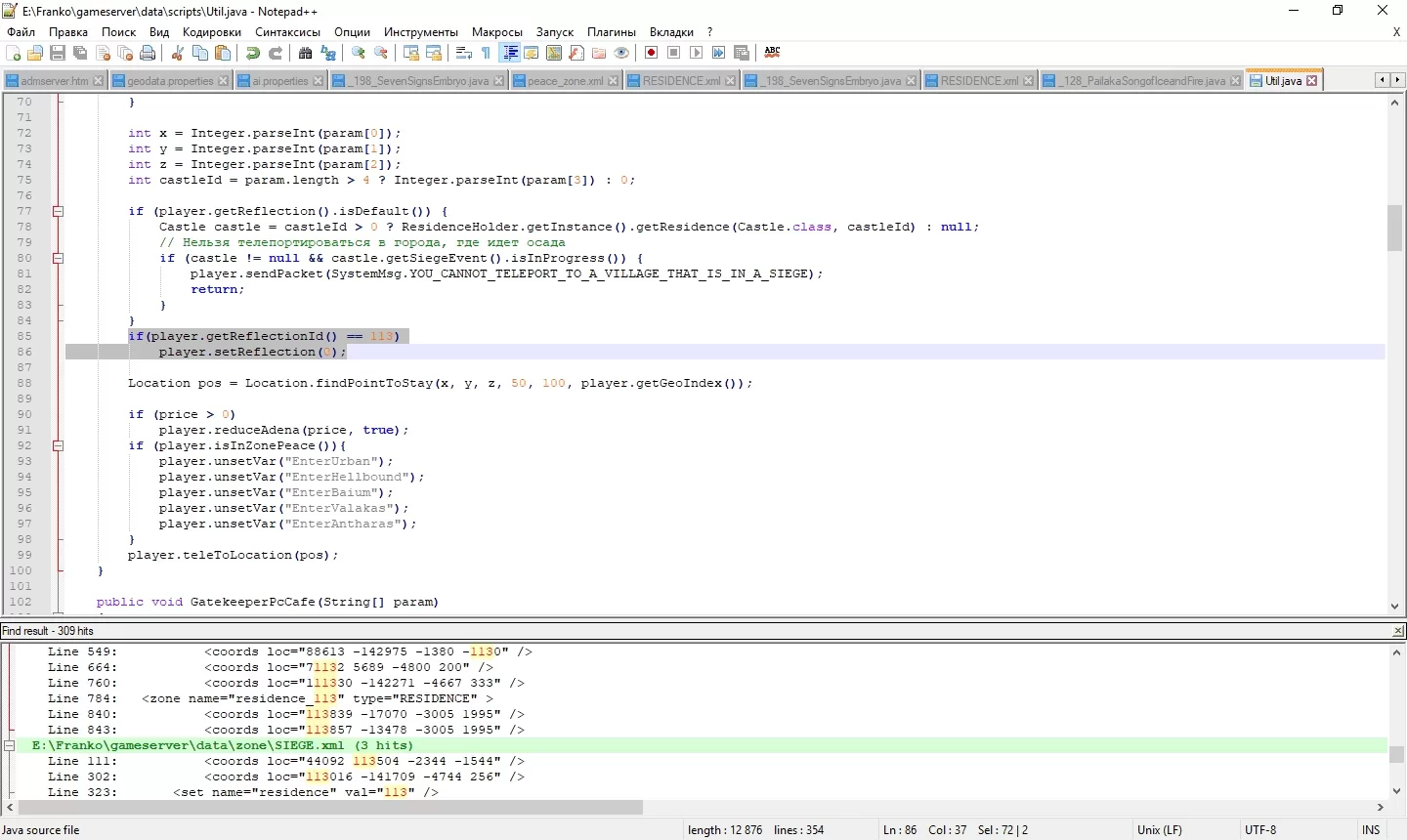Image resolution: width=1407 pixels, height=840 pixels.
Task: Open the Кодировки menu
Action: pyautogui.click(x=212, y=32)
